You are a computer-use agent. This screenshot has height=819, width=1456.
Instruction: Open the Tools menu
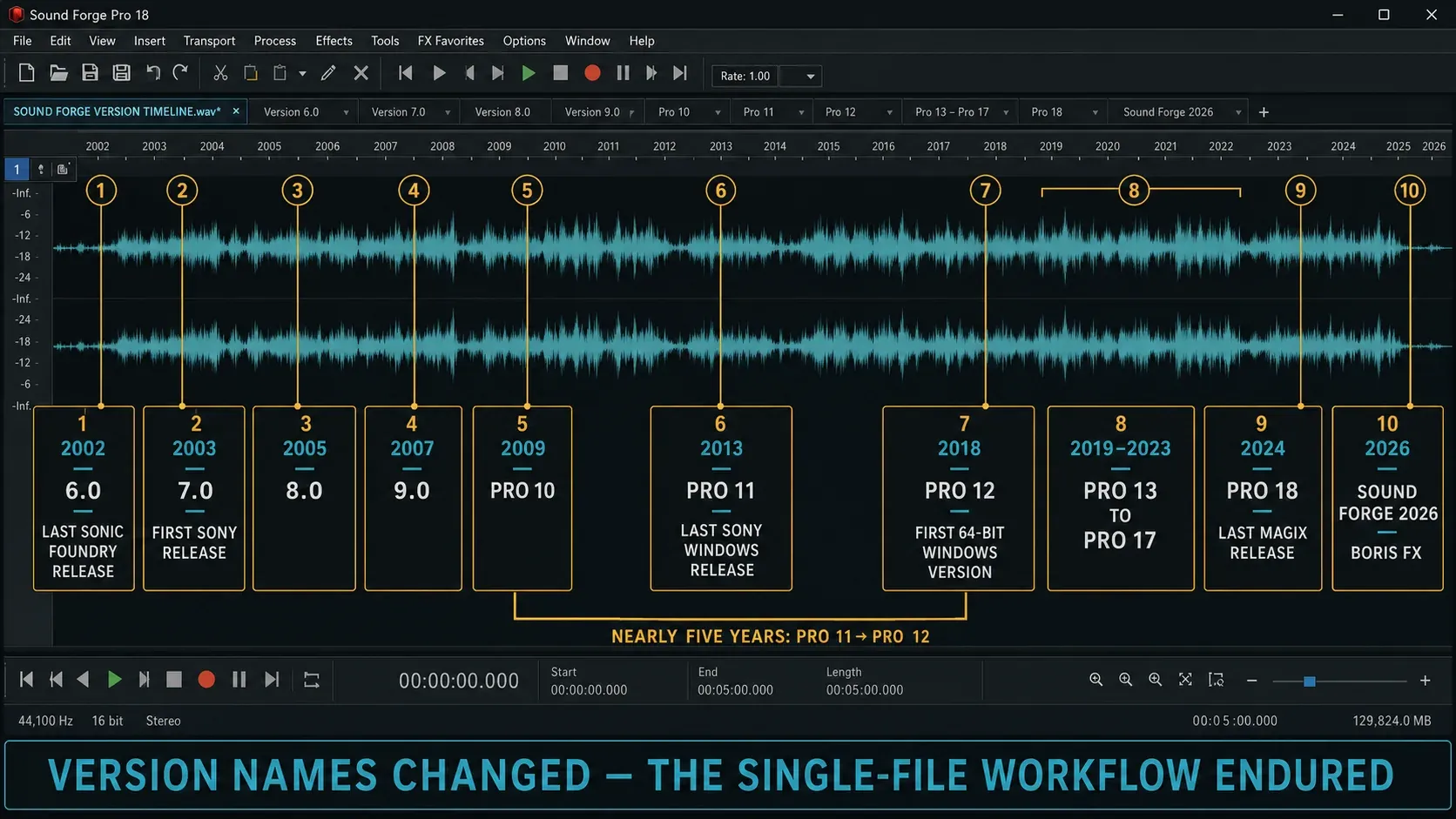[x=385, y=41]
